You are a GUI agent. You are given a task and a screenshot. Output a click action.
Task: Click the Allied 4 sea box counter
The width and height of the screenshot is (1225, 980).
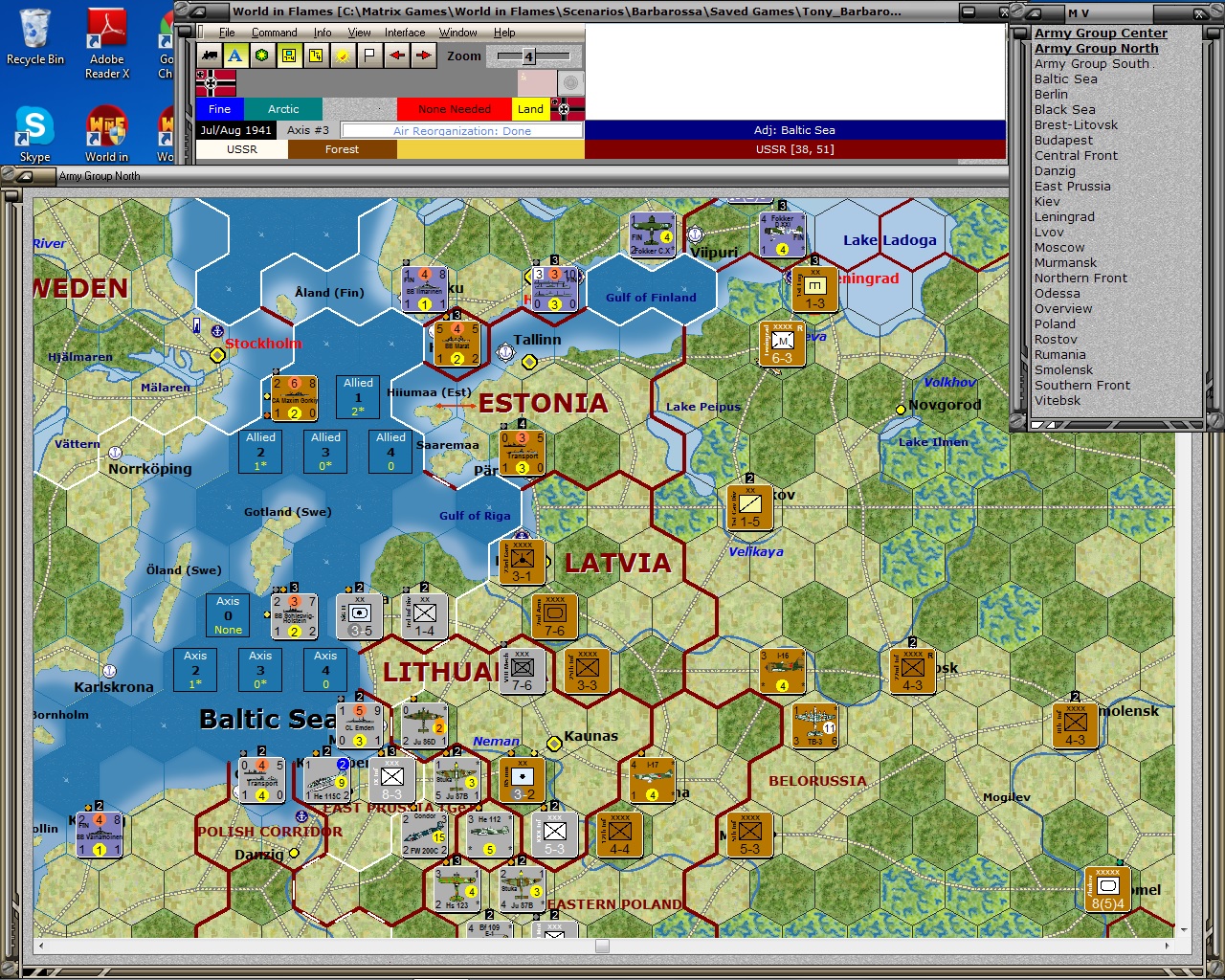[x=390, y=452]
